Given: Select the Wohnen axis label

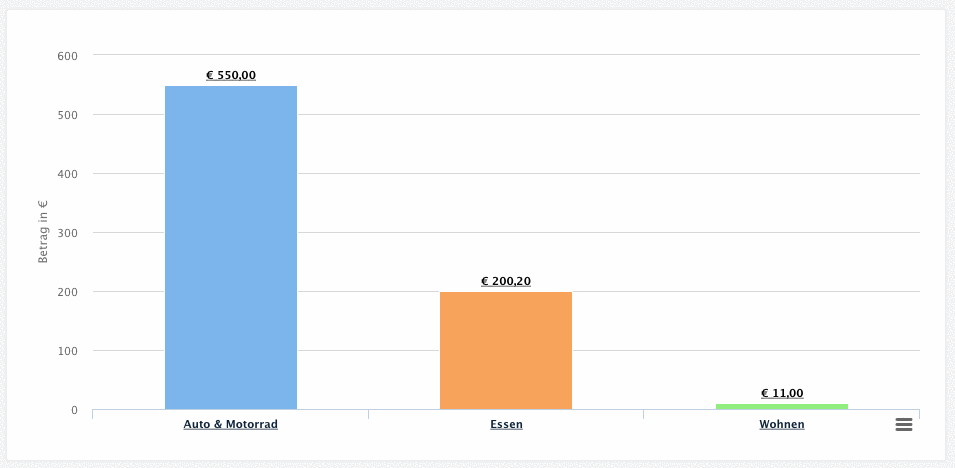Looking at the screenshot, I should 782,424.
